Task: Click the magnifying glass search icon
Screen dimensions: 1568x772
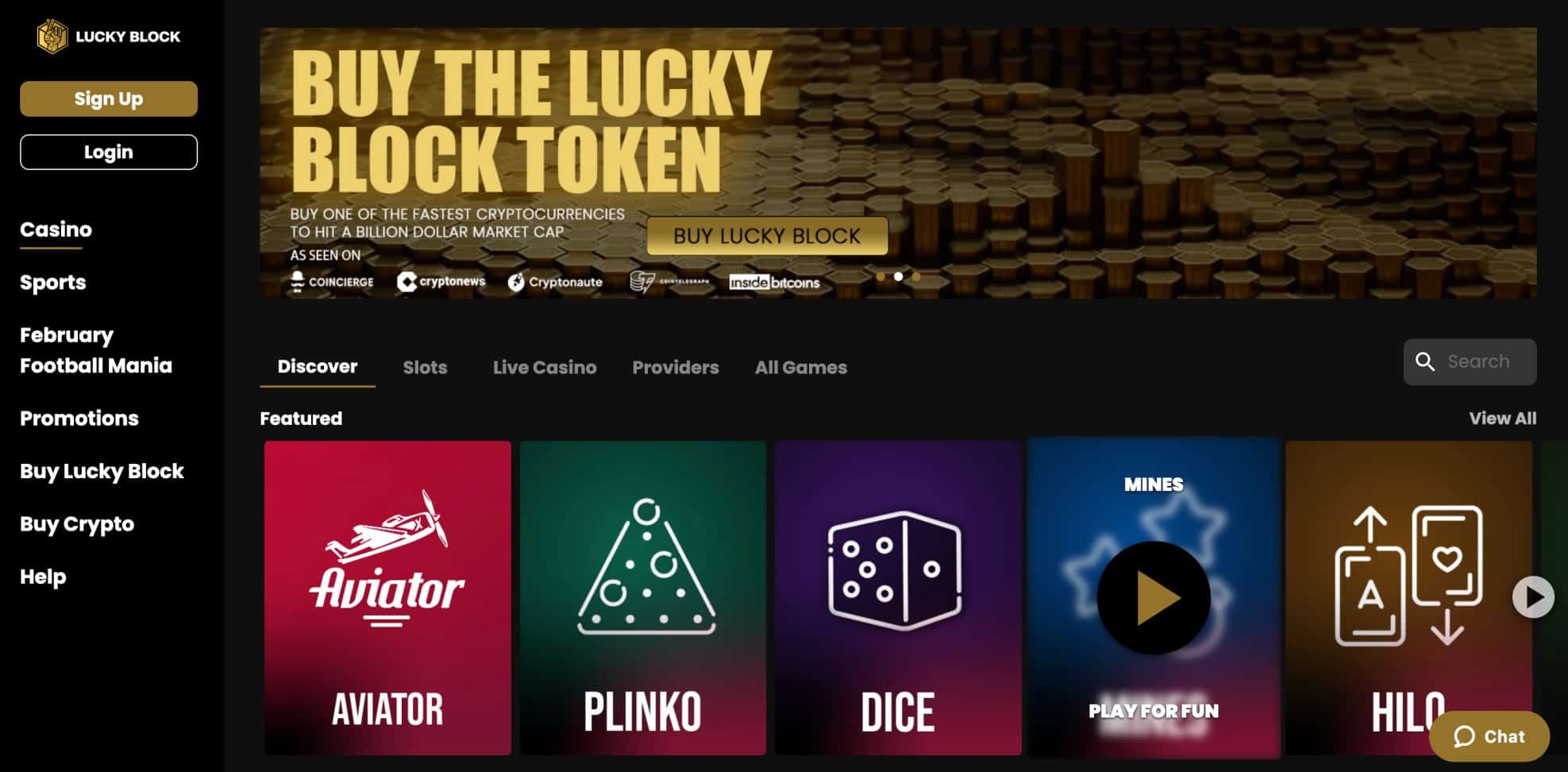Action: click(1425, 362)
